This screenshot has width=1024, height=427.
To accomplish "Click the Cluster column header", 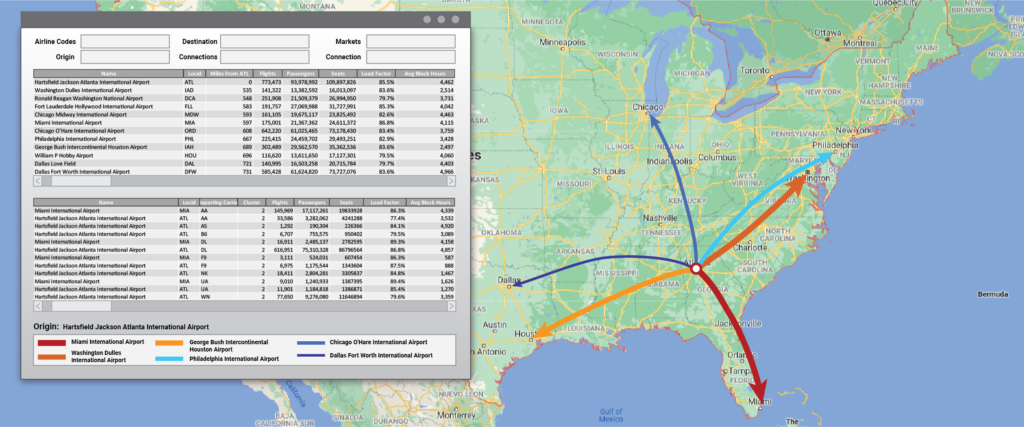I will coord(249,202).
